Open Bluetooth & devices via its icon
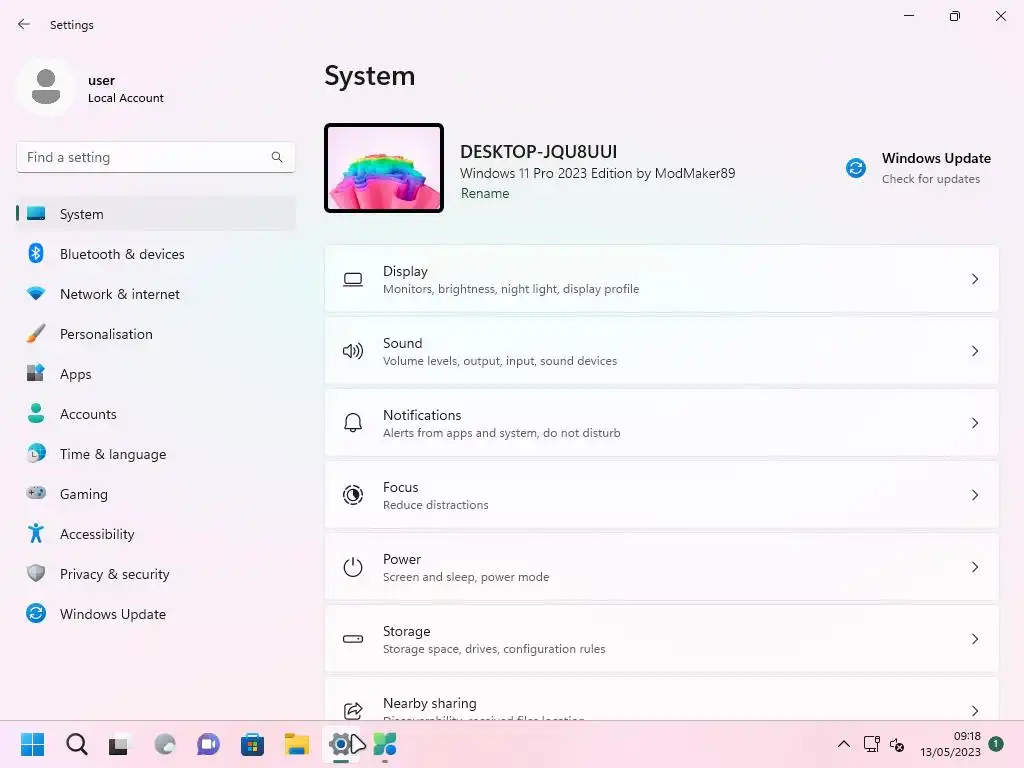The height and width of the screenshot is (768, 1024). click(x=36, y=253)
